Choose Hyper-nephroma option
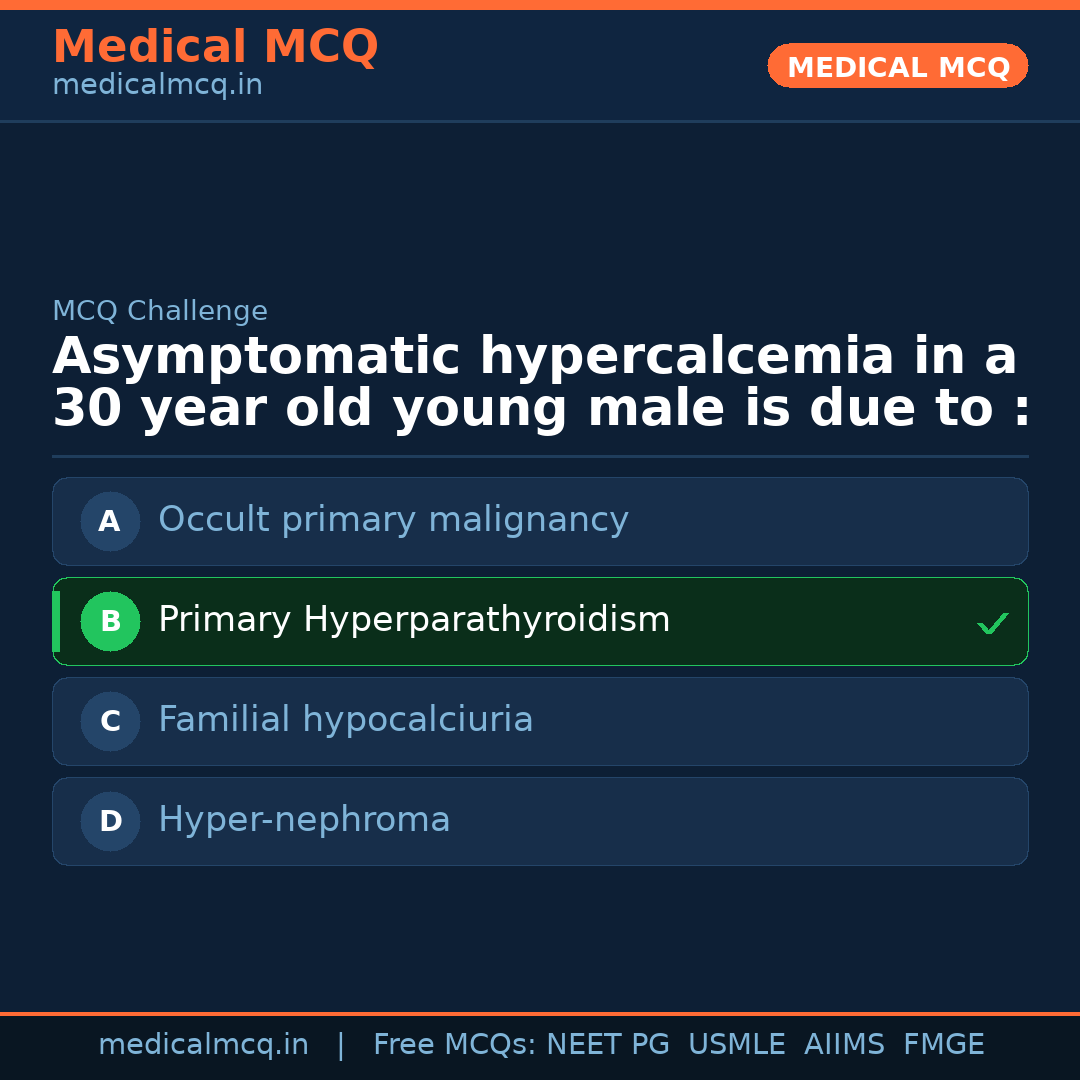The width and height of the screenshot is (1080, 1080). (x=304, y=820)
